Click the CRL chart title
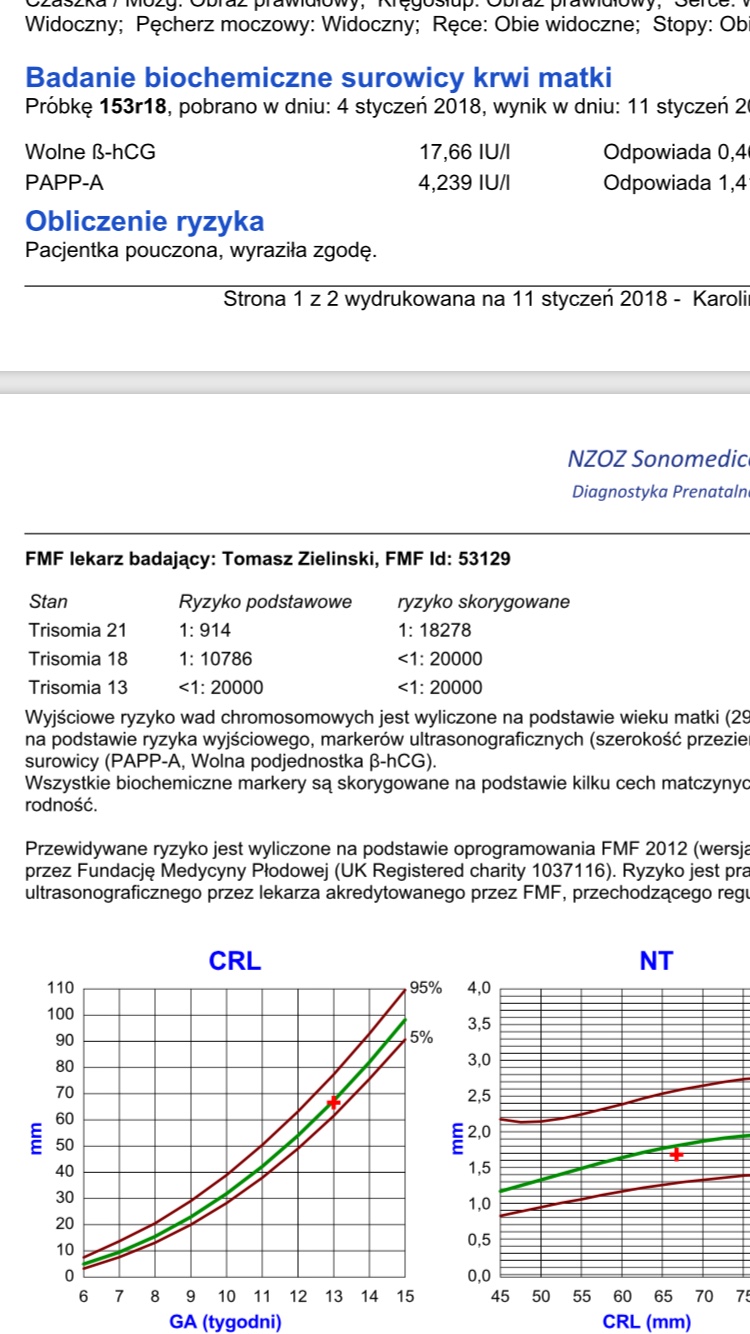750x1334 pixels. pos(235,961)
